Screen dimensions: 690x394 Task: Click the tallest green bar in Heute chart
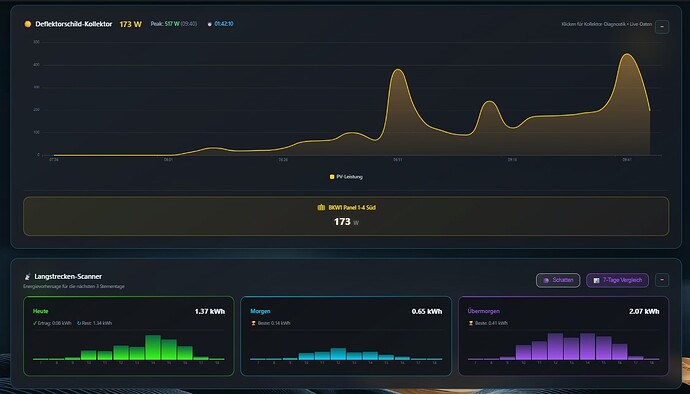click(x=153, y=347)
